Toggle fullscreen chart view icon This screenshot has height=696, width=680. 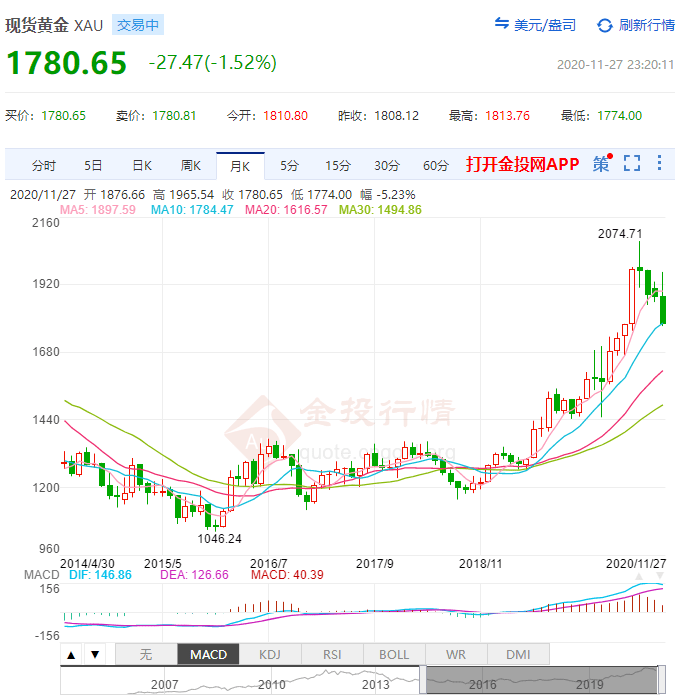click(x=631, y=163)
